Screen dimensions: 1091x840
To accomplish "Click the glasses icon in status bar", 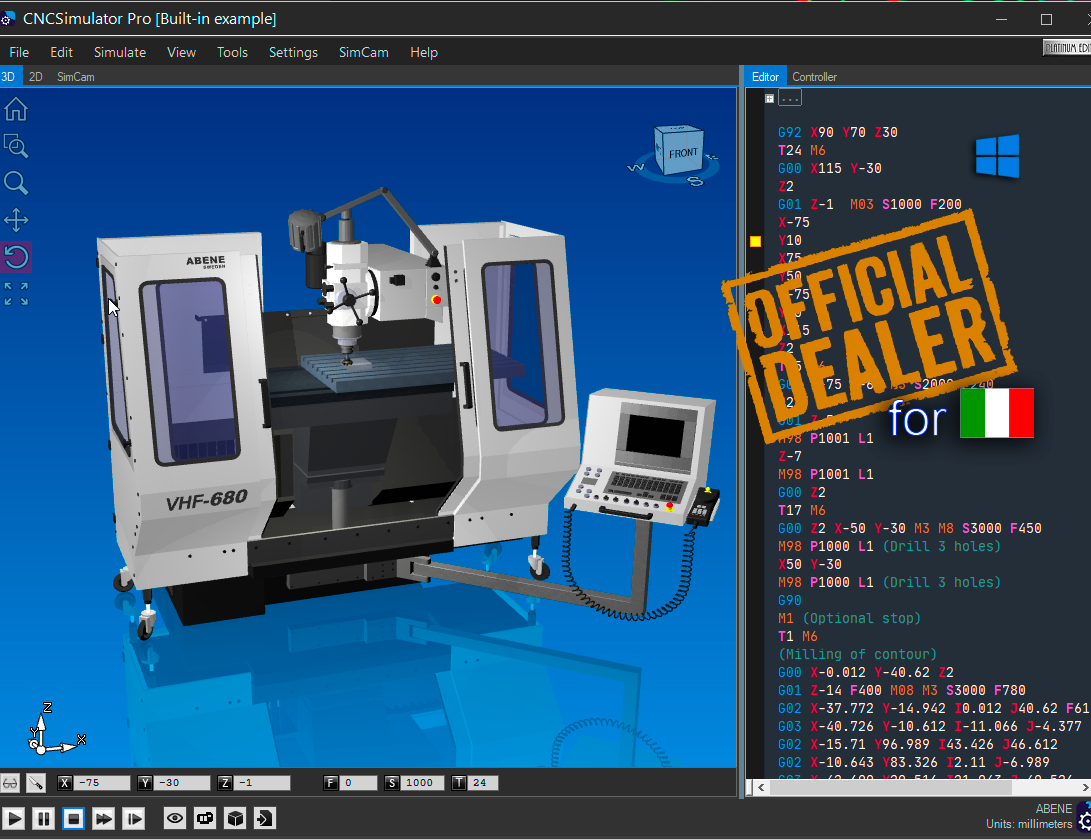I will click(10, 783).
